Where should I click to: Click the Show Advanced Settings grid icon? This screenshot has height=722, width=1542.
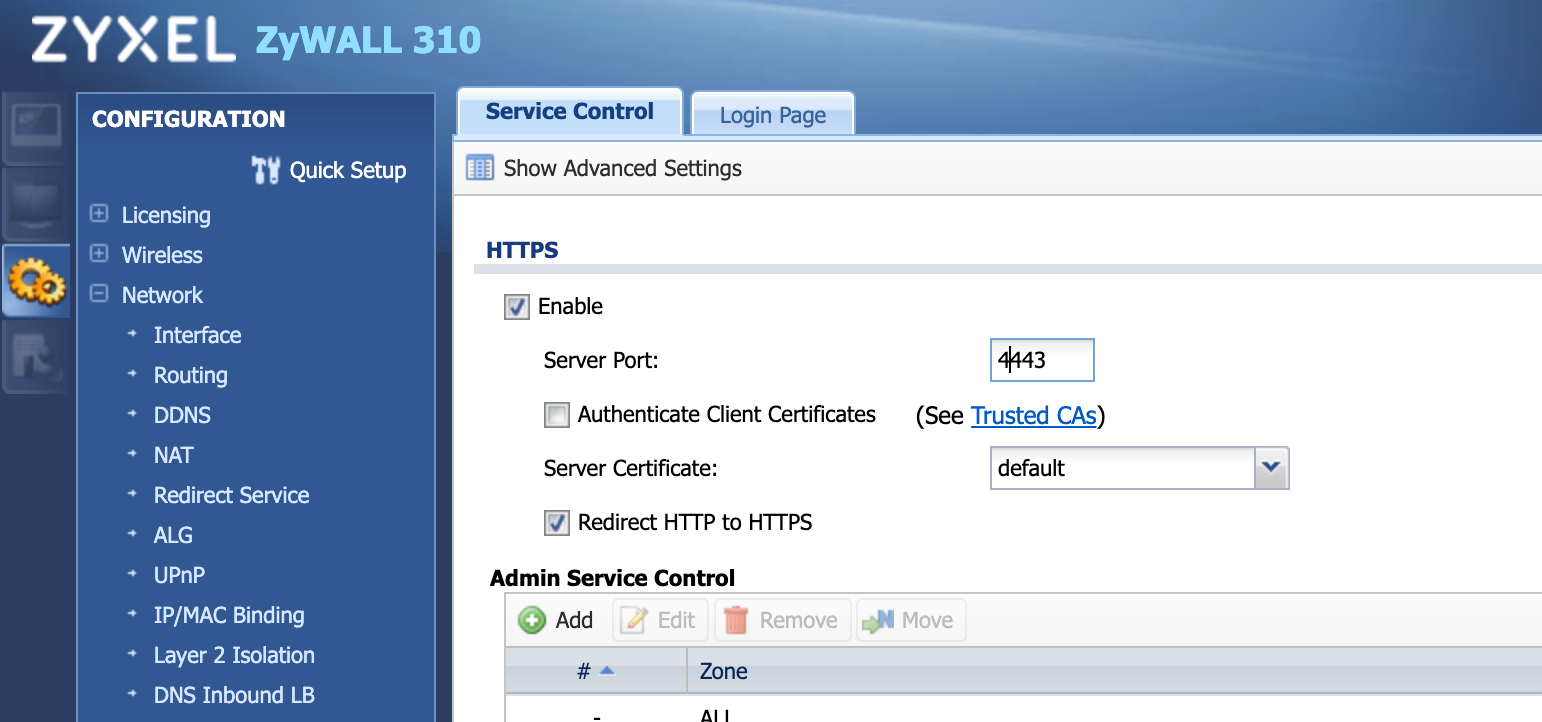[480, 168]
